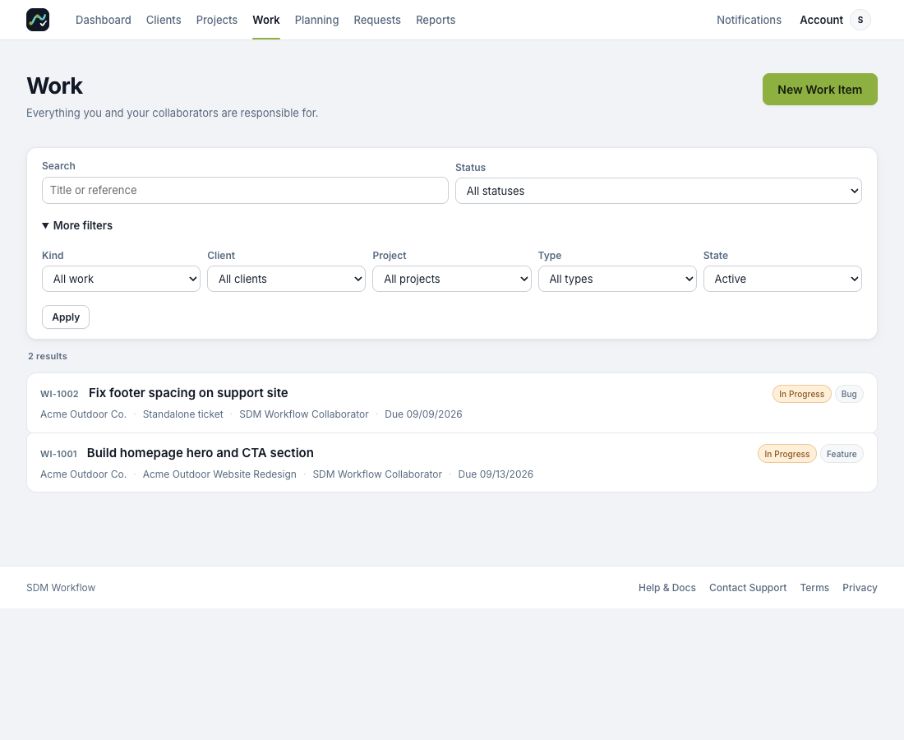Click the SDM Workflow logo icon
Screen dimensions: 904x740
pyautogui.click(x=37, y=20)
